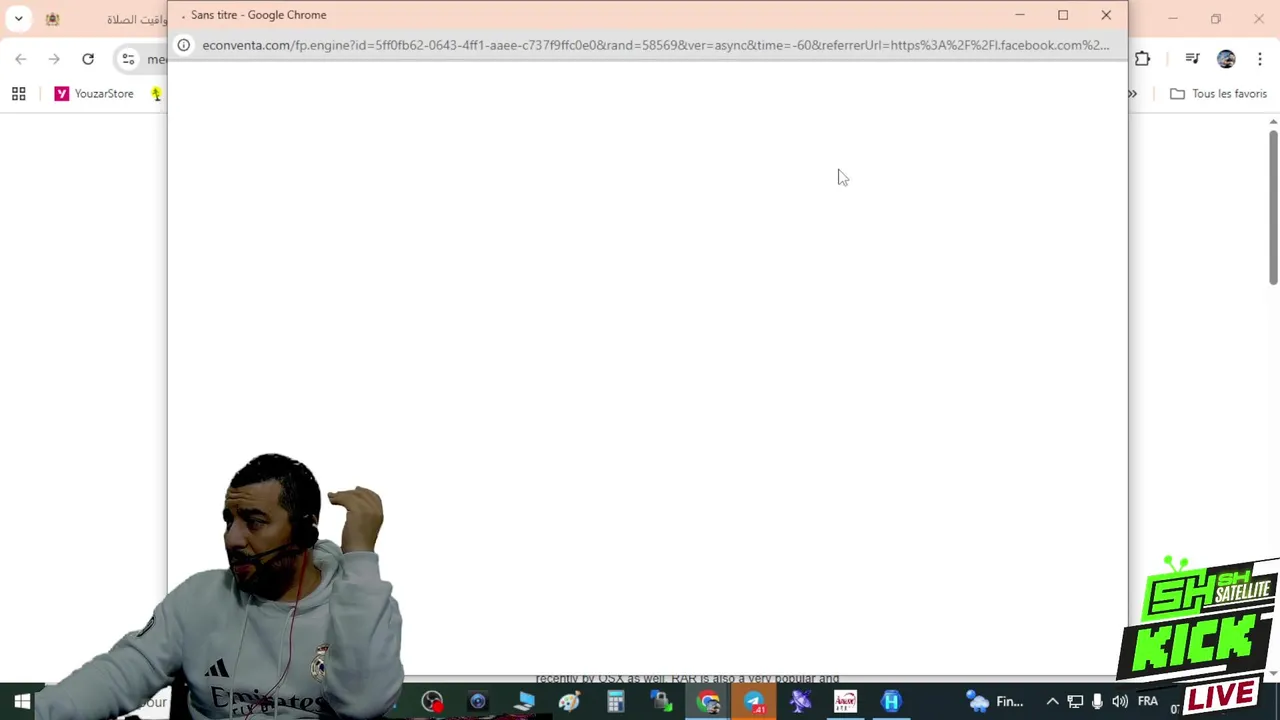Open the camera app in taskbar
The width and height of the screenshot is (1280, 720).
(477, 702)
